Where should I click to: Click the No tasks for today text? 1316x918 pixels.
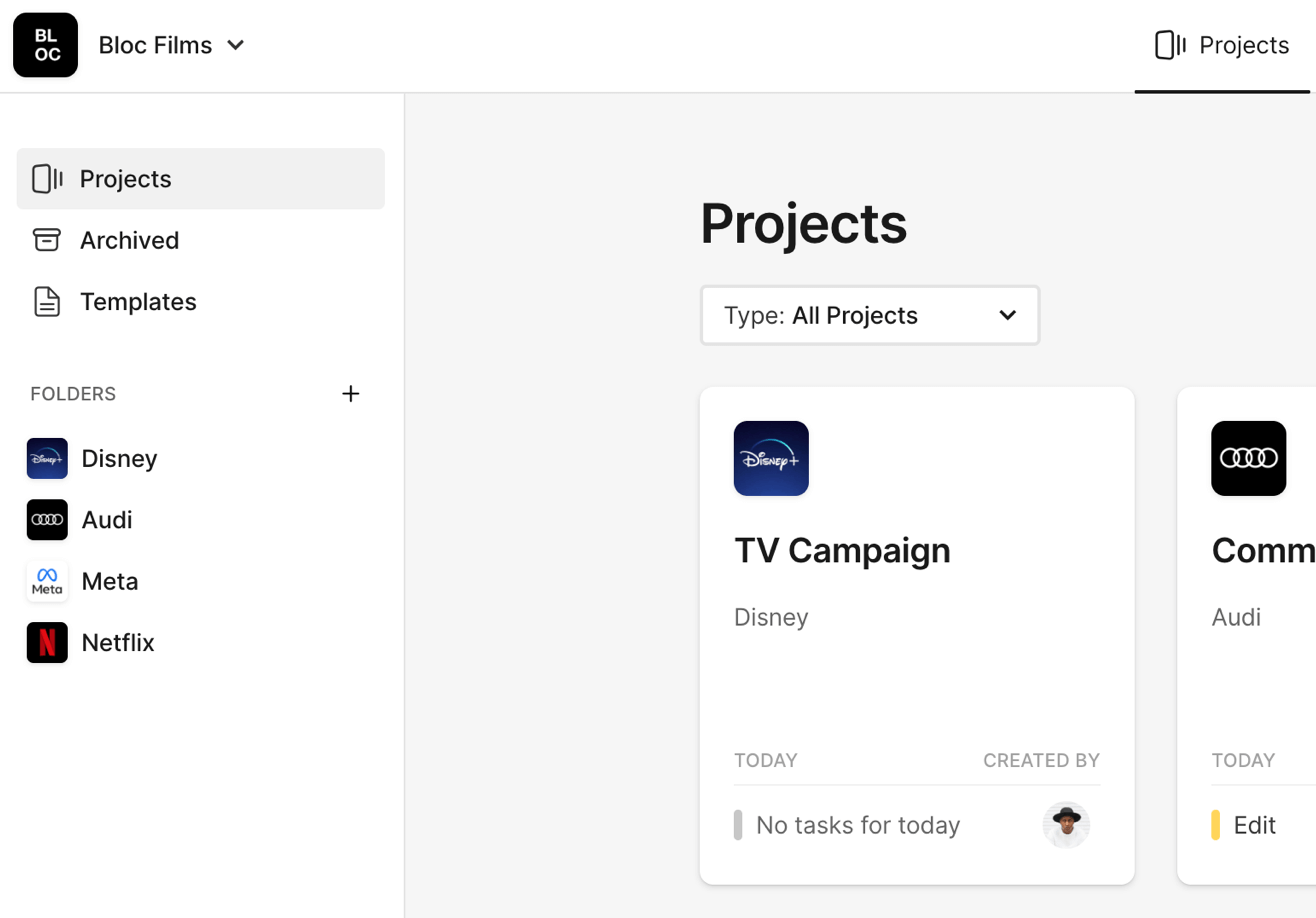tap(858, 825)
